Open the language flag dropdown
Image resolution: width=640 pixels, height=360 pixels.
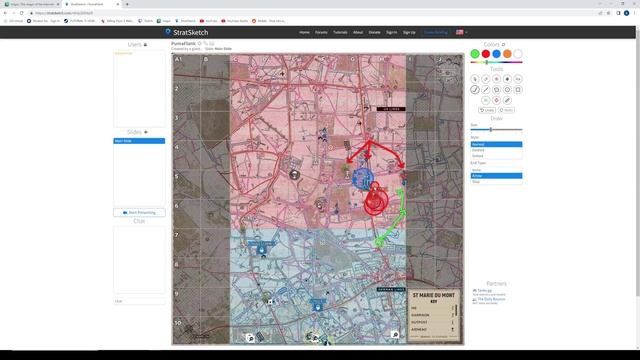[x=462, y=32]
